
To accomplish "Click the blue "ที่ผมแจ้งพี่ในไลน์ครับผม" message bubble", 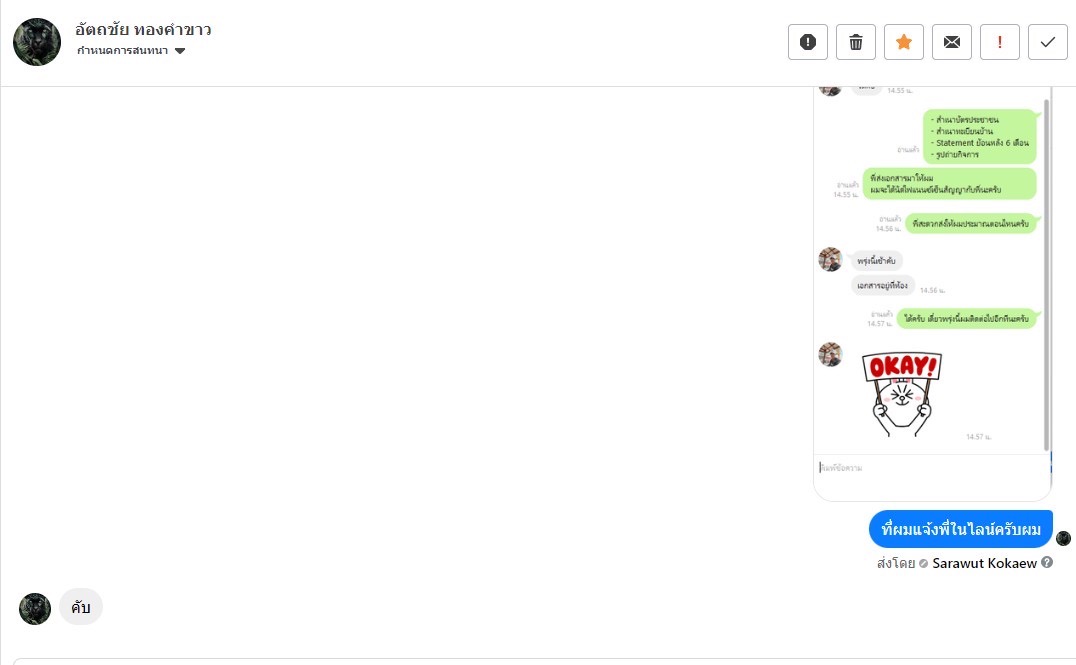I will click(961, 529).
